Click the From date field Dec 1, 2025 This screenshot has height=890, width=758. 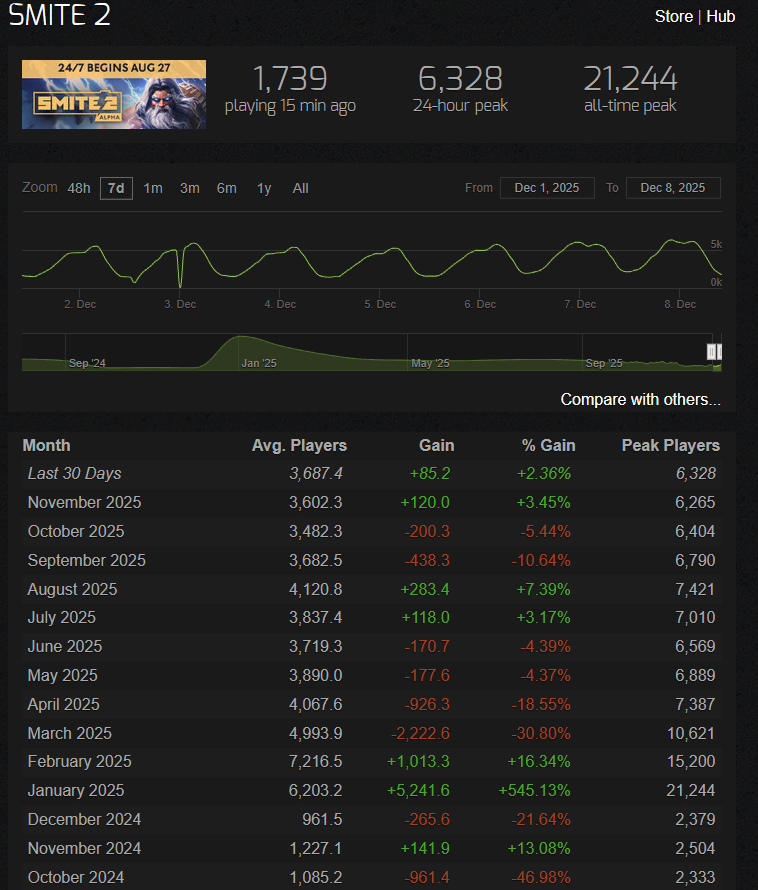point(547,188)
